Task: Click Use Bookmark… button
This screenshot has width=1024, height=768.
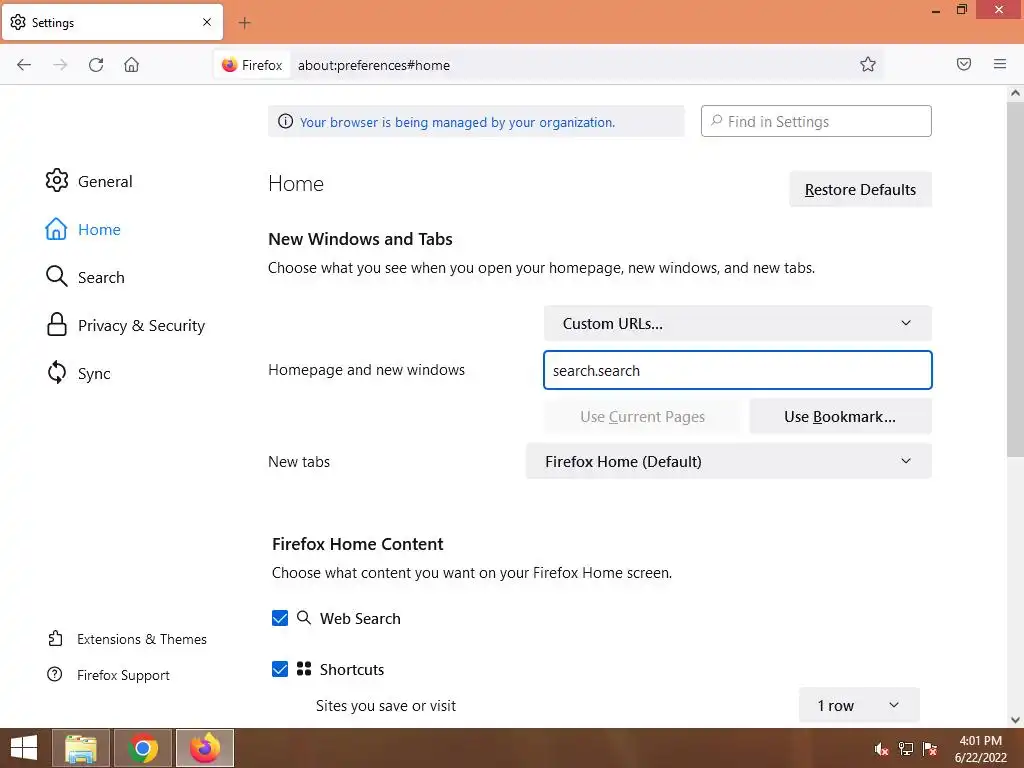Action: point(840,417)
